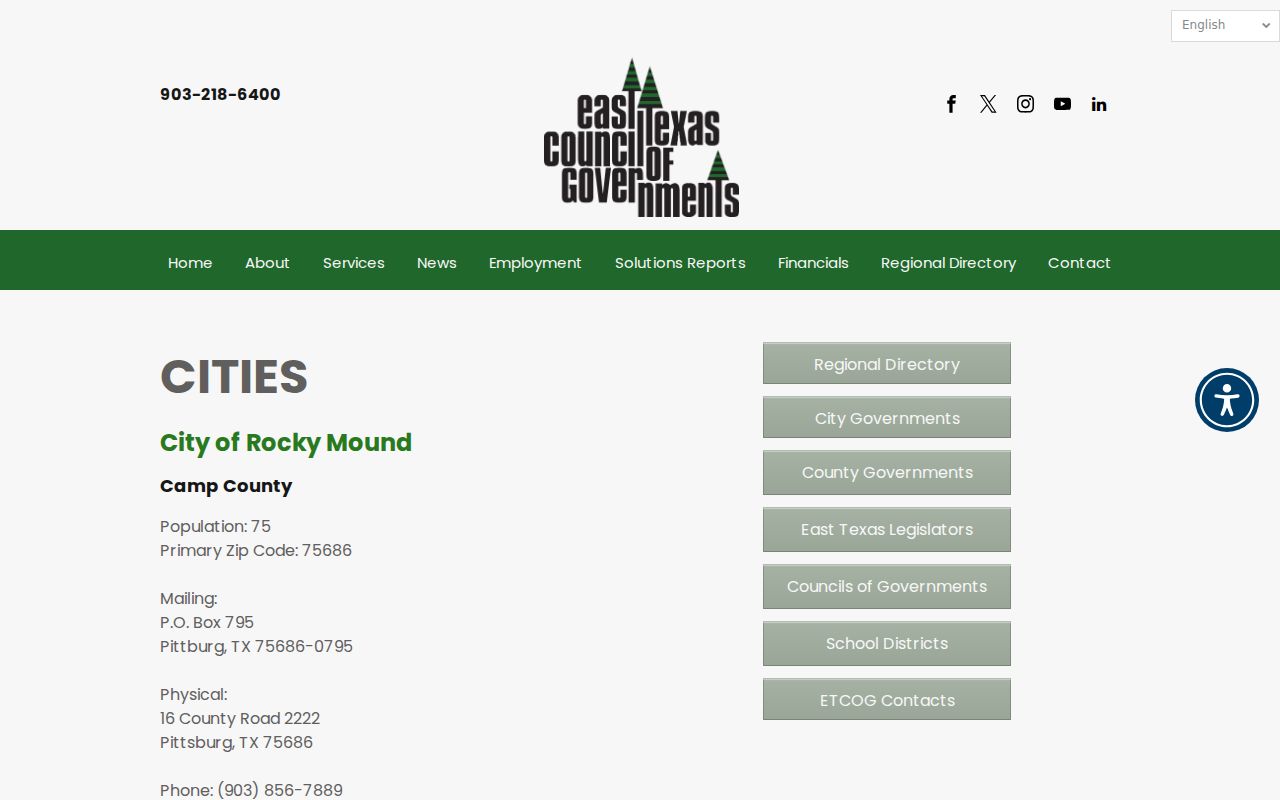Open Solutions Reports in the navigation

click(x=680, y=263)
